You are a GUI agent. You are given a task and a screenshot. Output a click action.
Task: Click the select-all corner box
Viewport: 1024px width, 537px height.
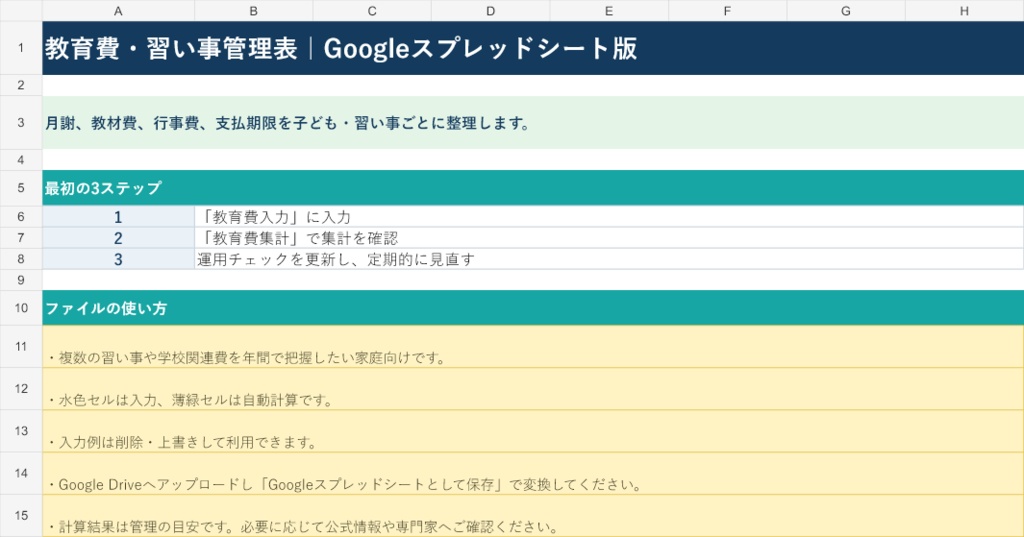pos(21,10)
